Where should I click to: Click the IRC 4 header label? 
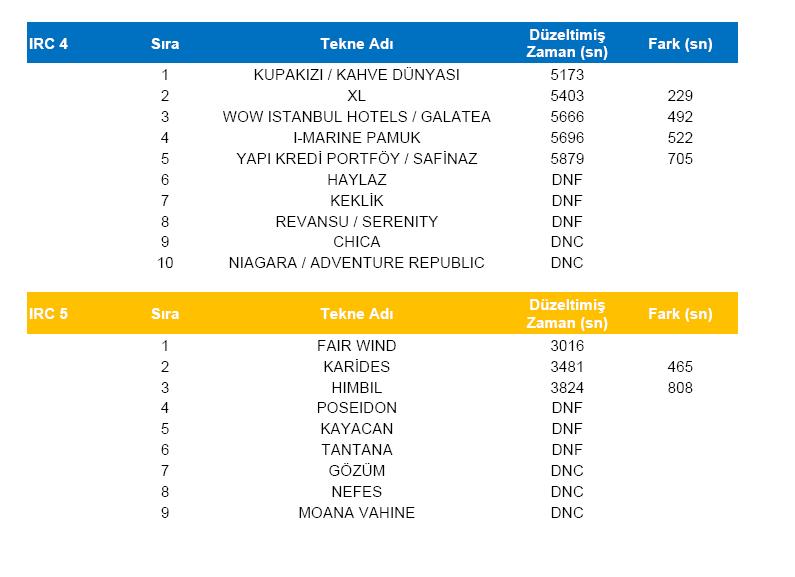pos(49,45)
